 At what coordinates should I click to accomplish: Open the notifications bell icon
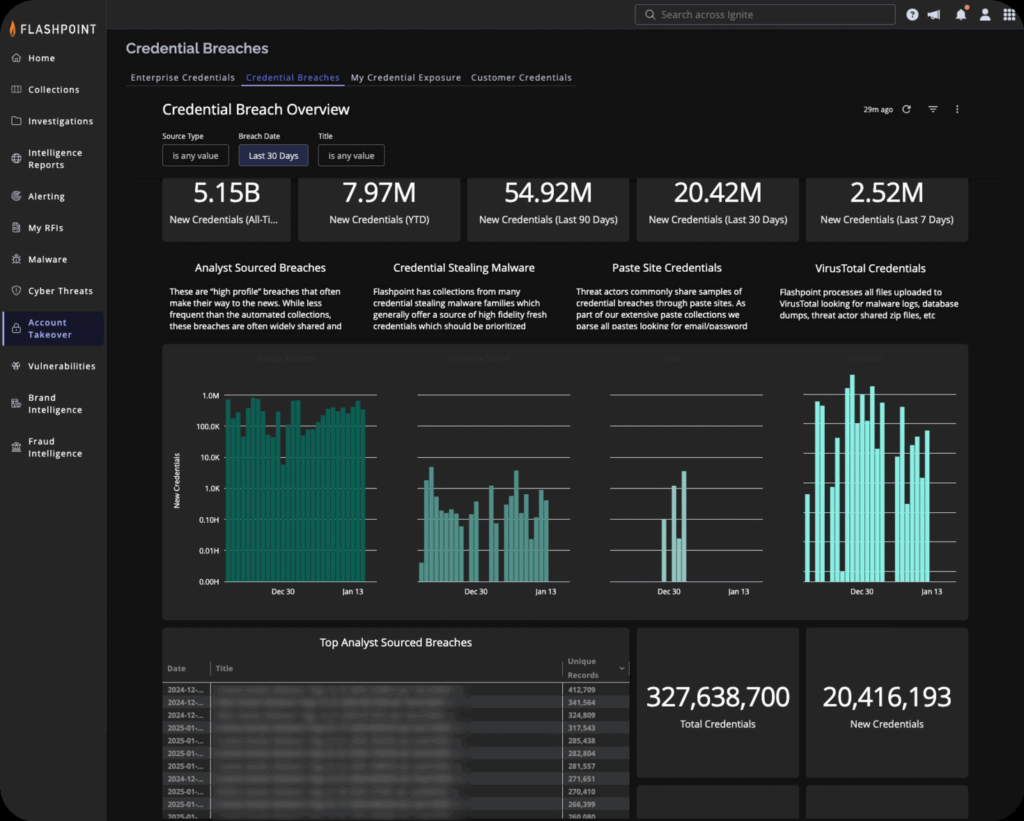pyautogui.click(x=961, y=14)
